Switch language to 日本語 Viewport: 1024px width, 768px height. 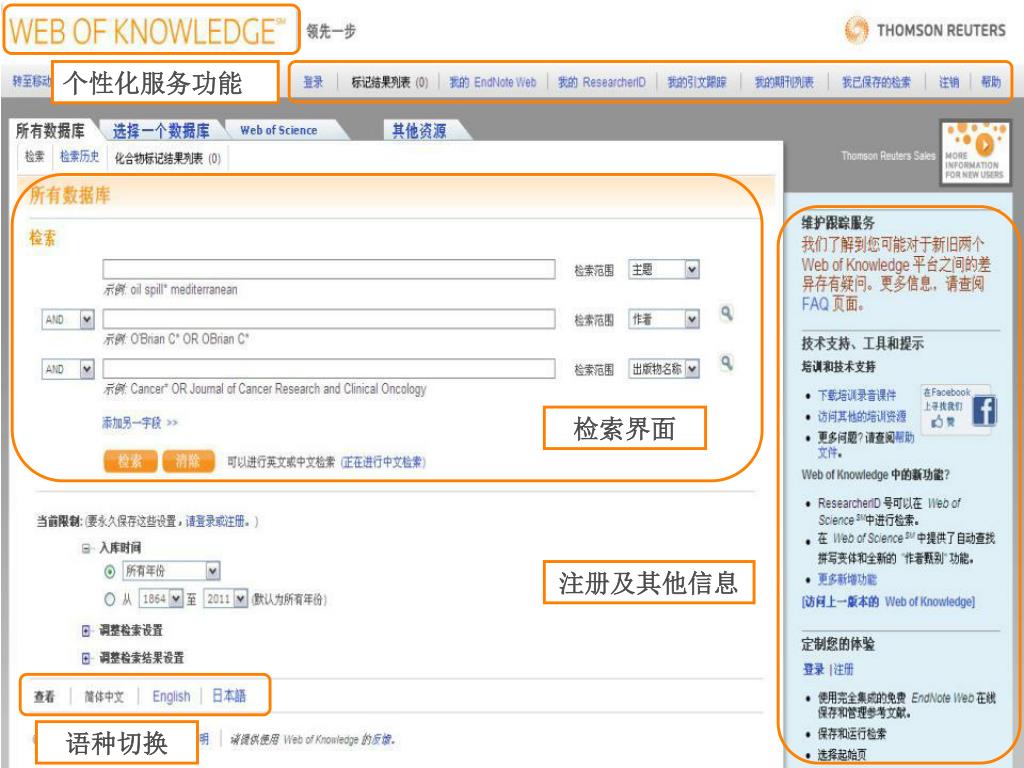[x=229, y=696]
